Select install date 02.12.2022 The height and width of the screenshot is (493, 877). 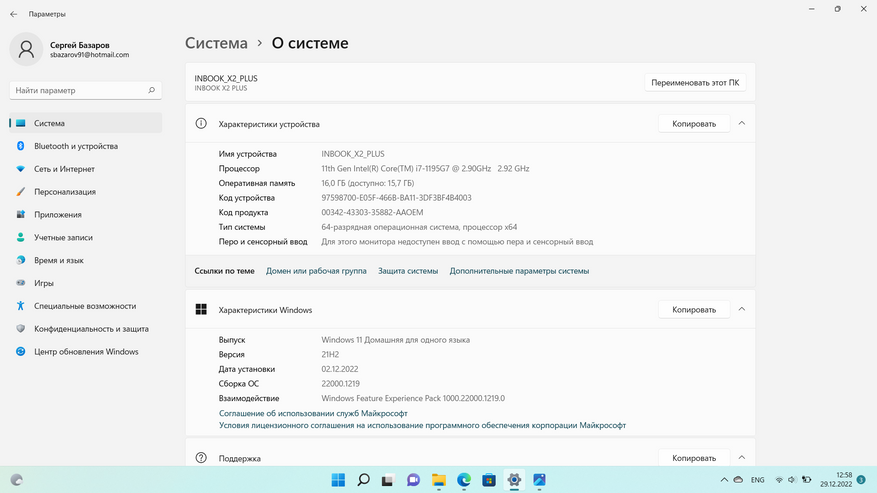(340, 369)
